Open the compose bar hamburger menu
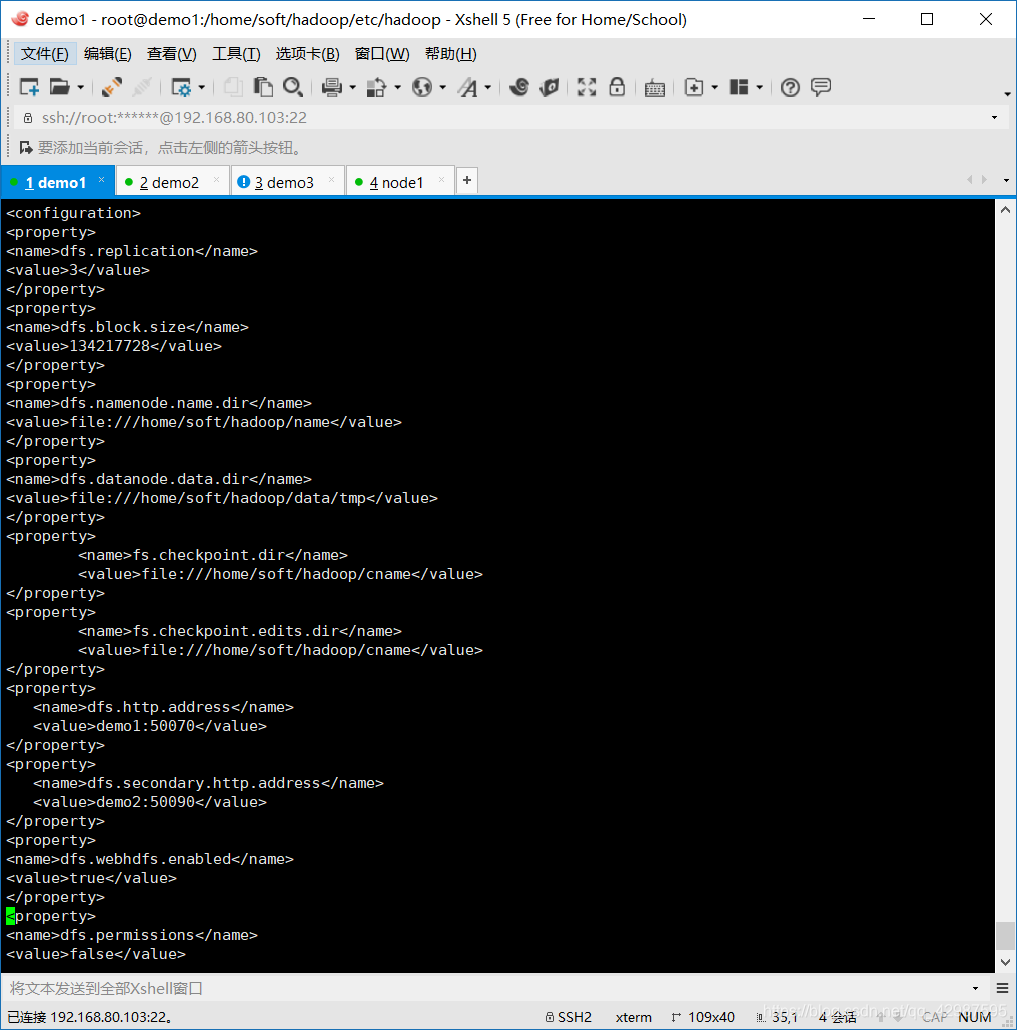This screenshot has width=1017, height=1030. (1002, 988)
